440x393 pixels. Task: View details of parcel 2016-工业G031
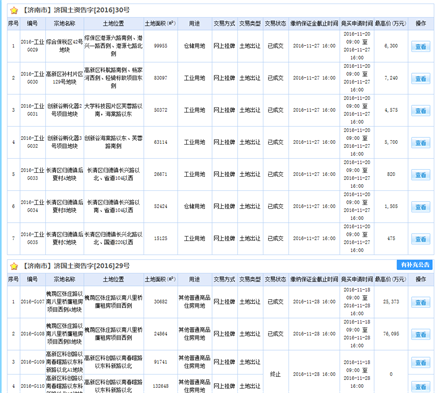(420, 111)
